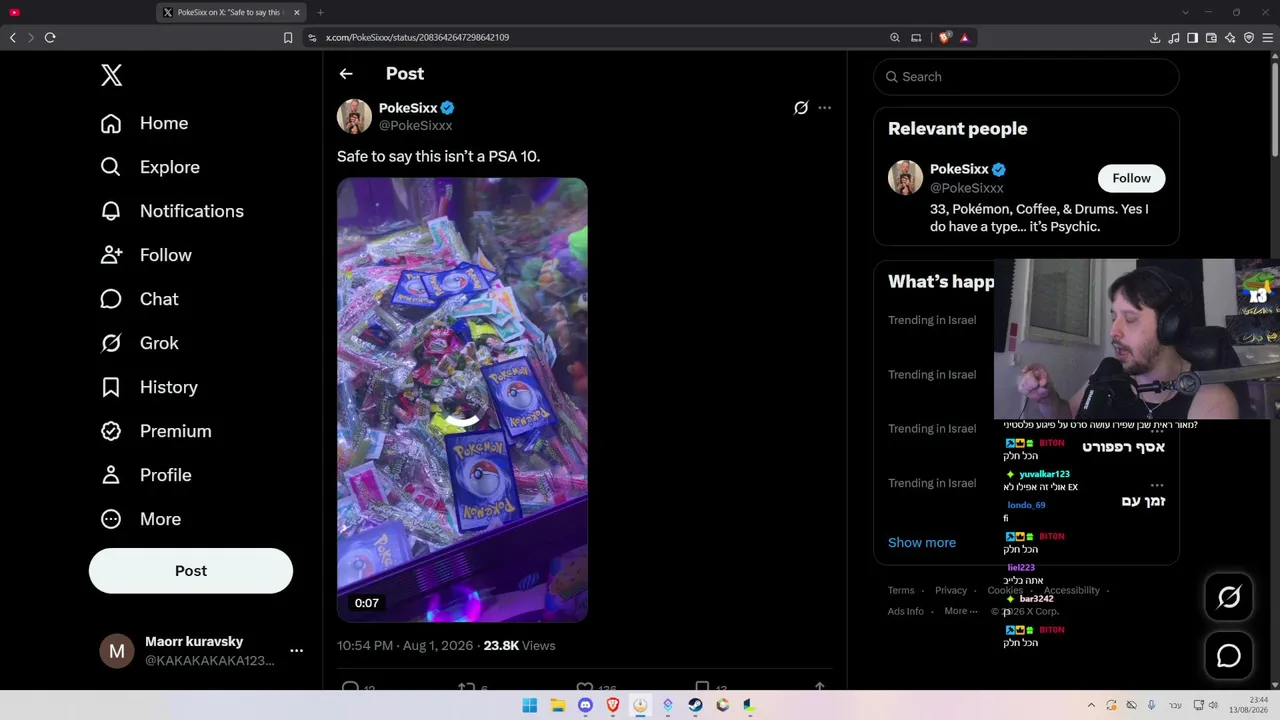The height and width of the screenshot is (720, 1280).
Task: Go back using the Post header arrow
Action: tap(346, 74)
